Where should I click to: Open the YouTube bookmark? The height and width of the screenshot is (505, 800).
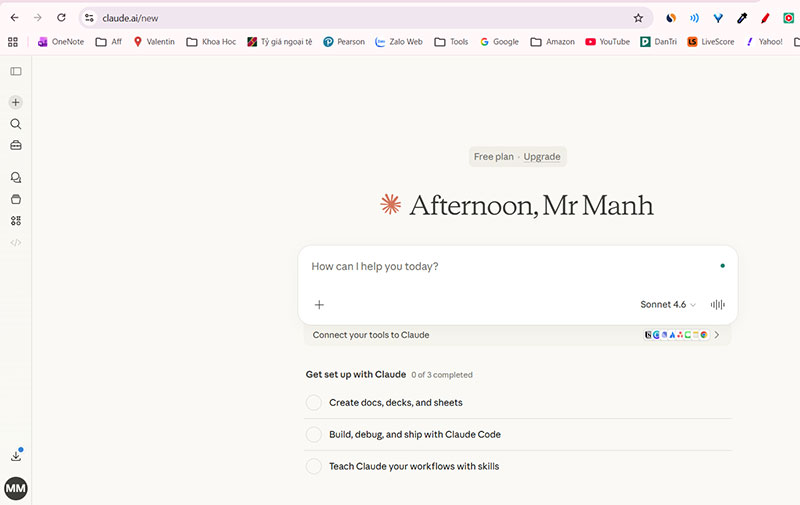pyautogui.click(x=607, y=42)
